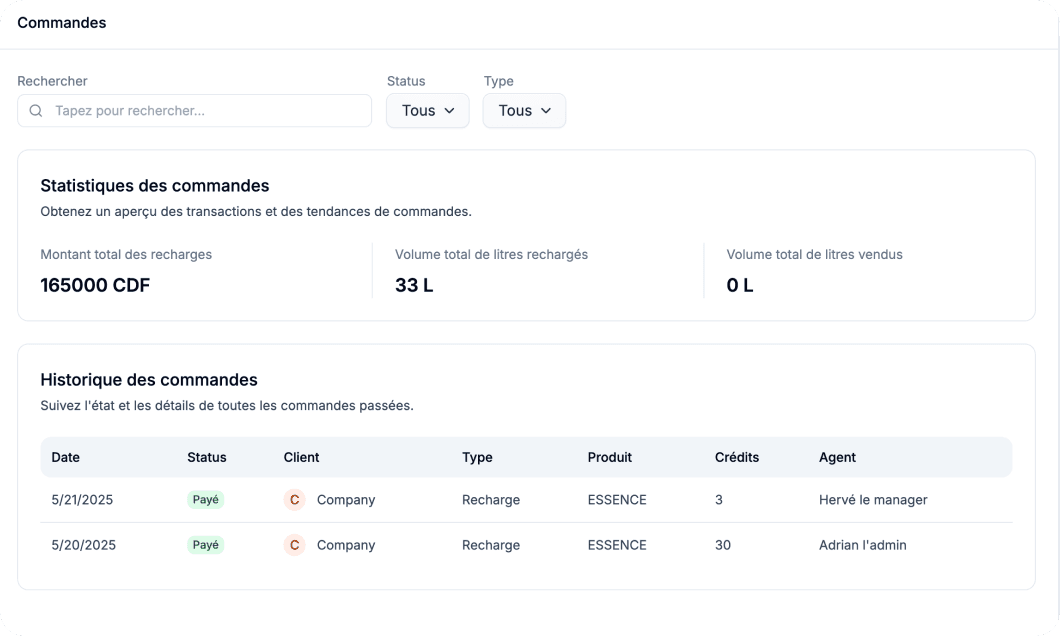
Task: Open the order handled by Adrian l'admin
Action: pyautogui.click(x=862, y=545)
